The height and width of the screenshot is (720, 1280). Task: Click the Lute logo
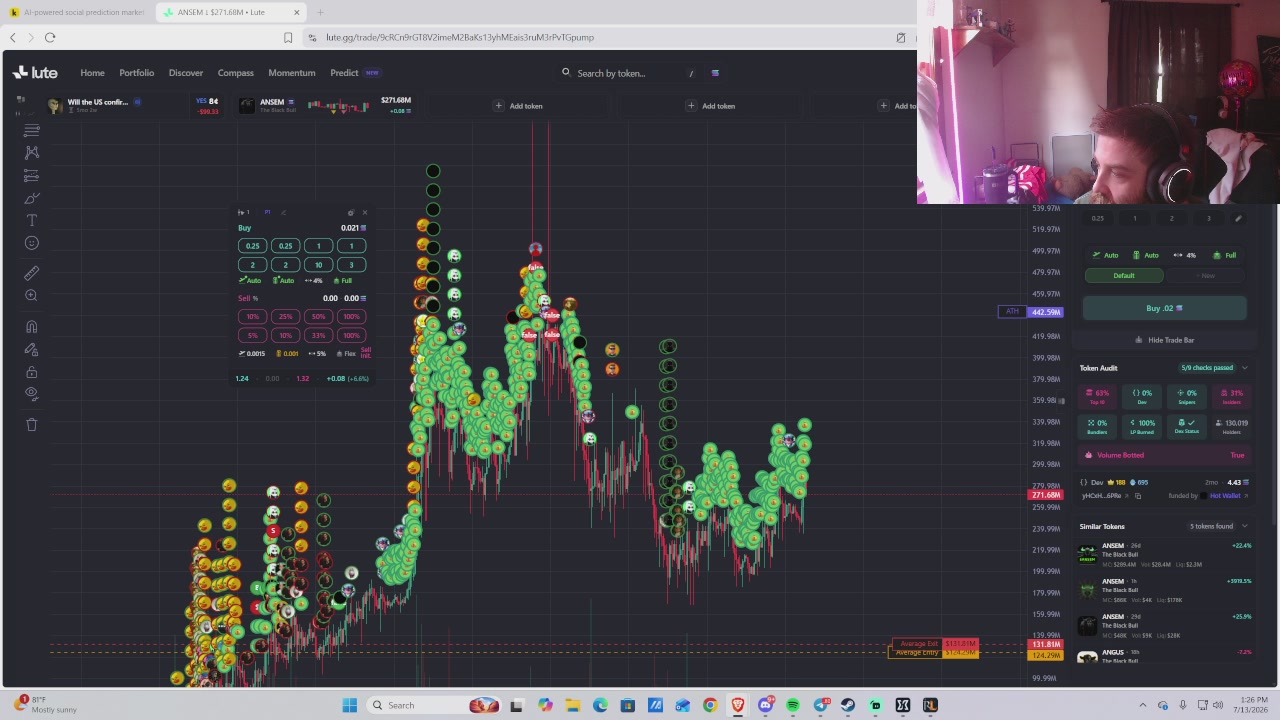click(36, 73)
